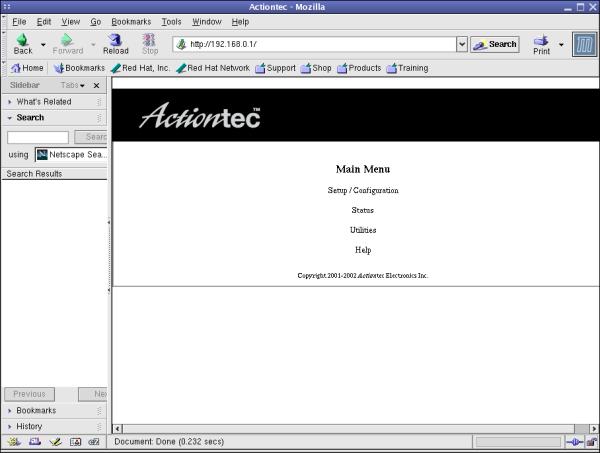Open the View menu

[71, 22]
